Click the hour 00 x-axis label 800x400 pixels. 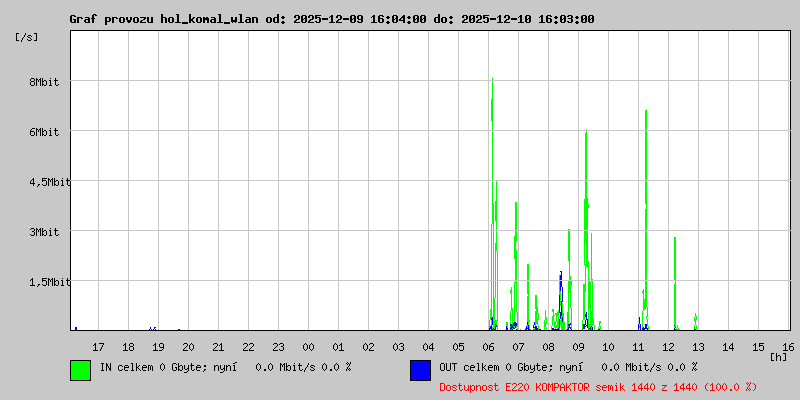[x=308, y=347]
